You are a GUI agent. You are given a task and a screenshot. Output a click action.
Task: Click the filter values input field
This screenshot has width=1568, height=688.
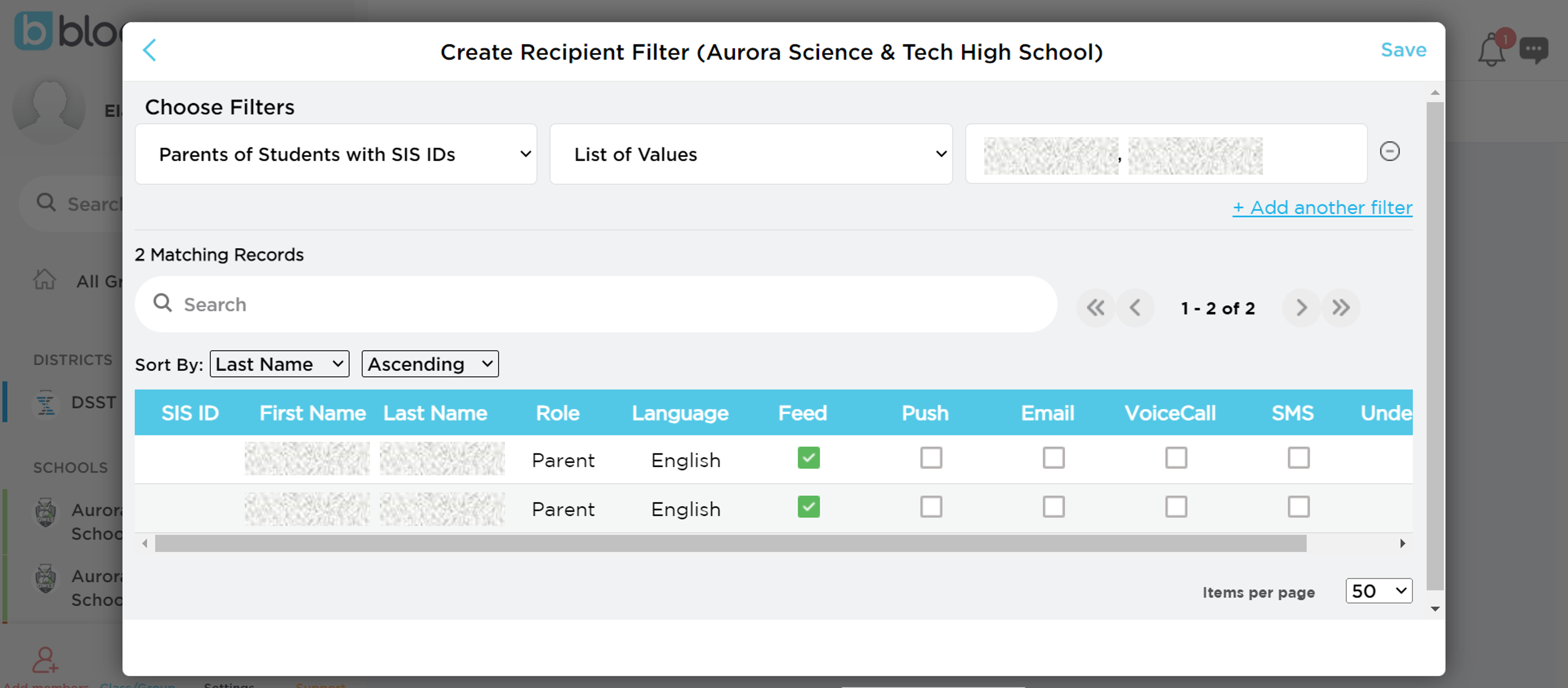1166,154
